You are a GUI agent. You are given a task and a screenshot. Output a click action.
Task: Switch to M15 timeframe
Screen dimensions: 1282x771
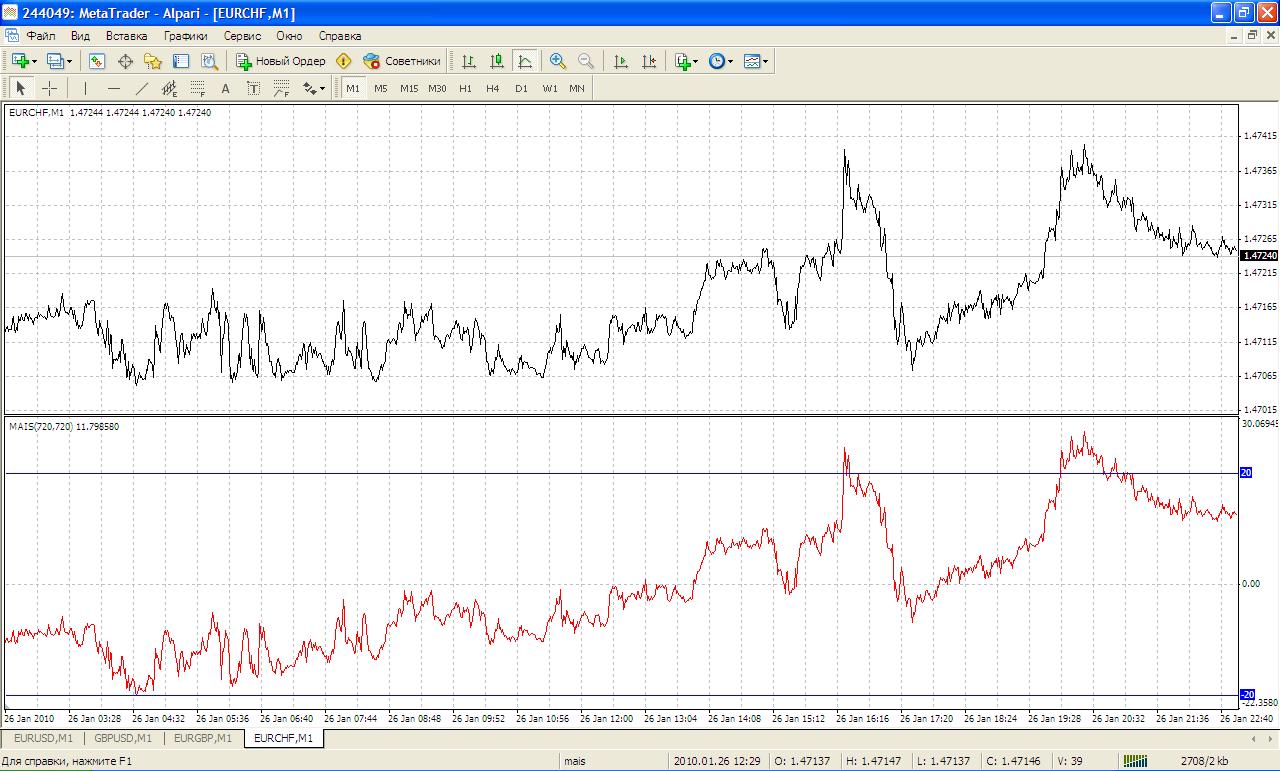(409, 88)
